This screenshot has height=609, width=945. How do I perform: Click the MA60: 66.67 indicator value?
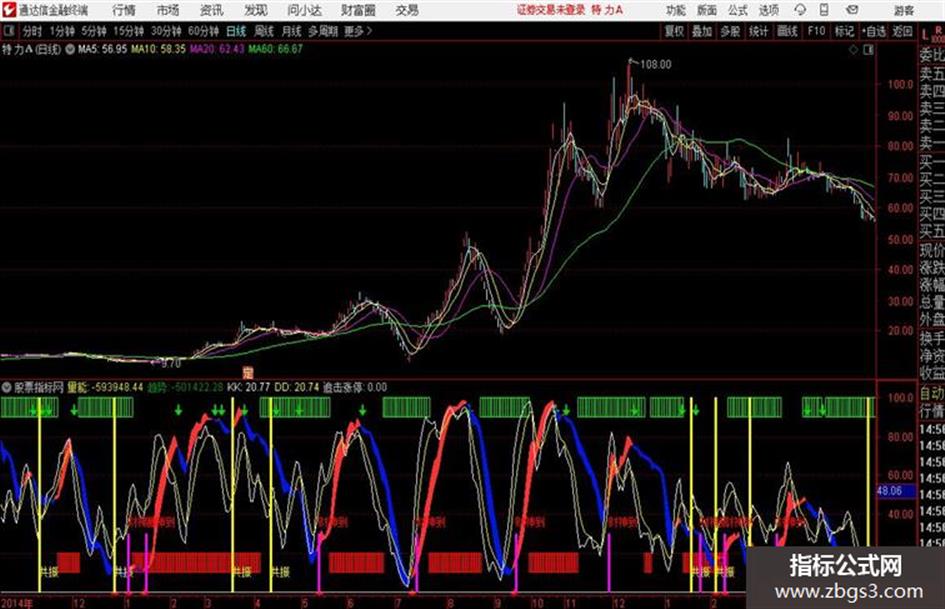coord(275,49)
